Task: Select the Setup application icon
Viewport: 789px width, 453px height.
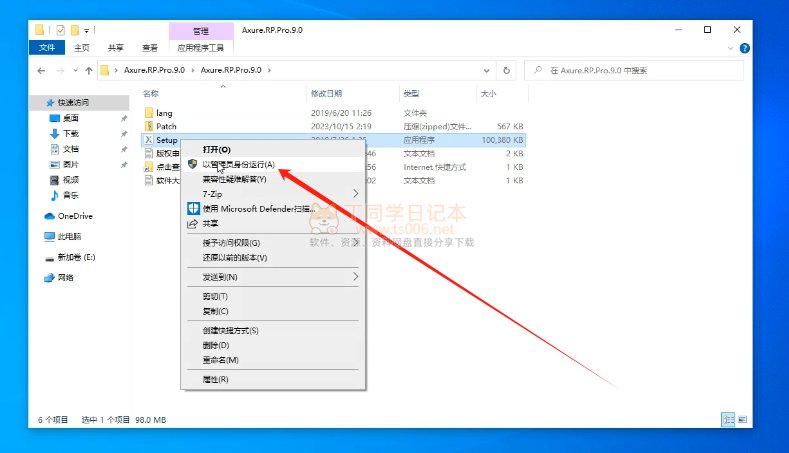Action: (x=149, y=139)
